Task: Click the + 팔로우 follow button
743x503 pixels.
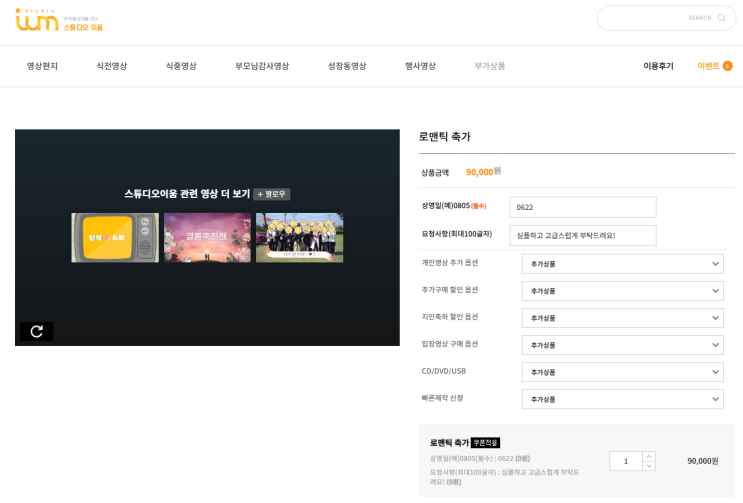Action: coord(272,194)
